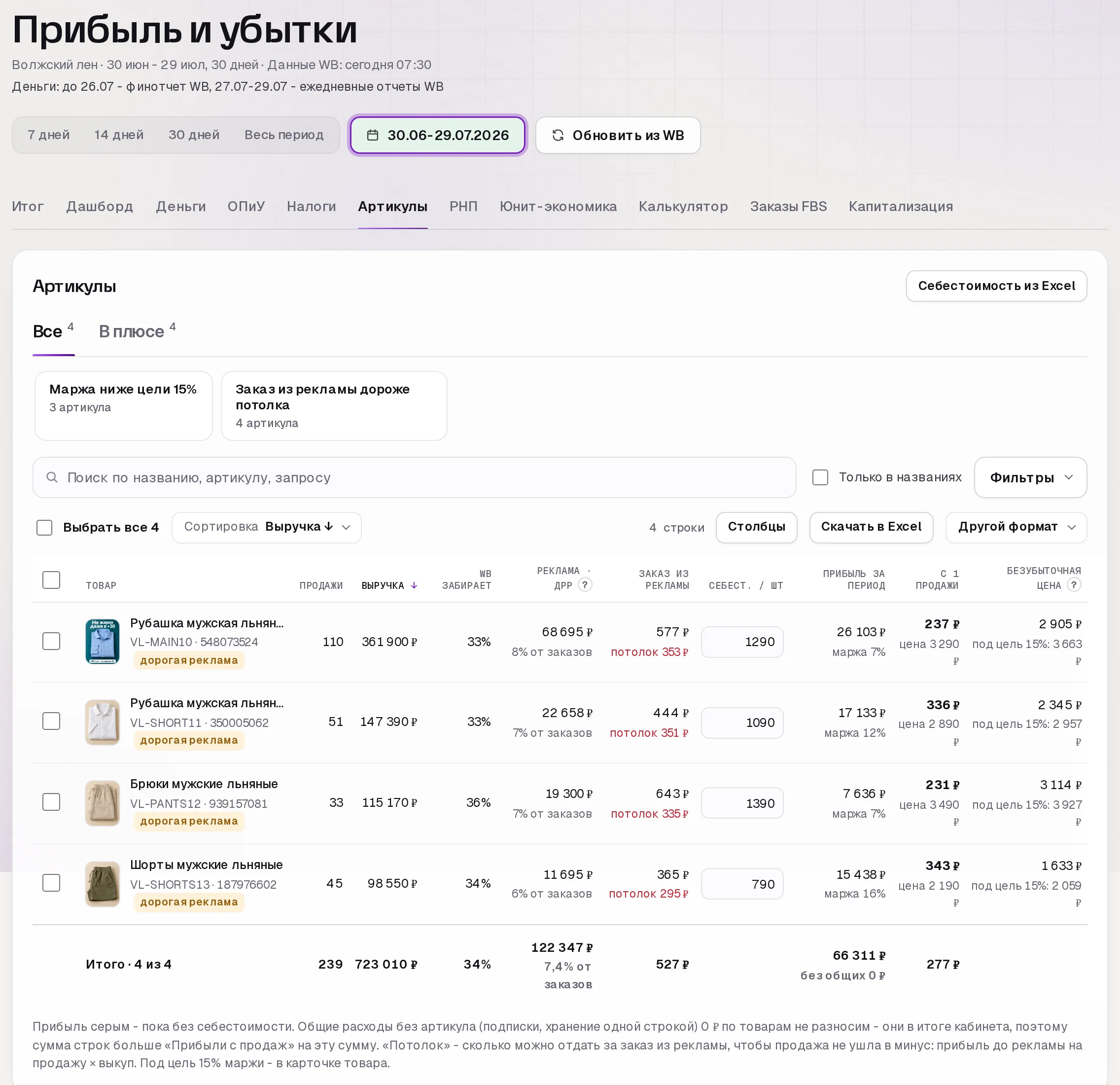The height and width of the screenshot is (1085, 1120).
Task: Select the row checkbox for VL-SHORT11
Action: tap(51, 722)
